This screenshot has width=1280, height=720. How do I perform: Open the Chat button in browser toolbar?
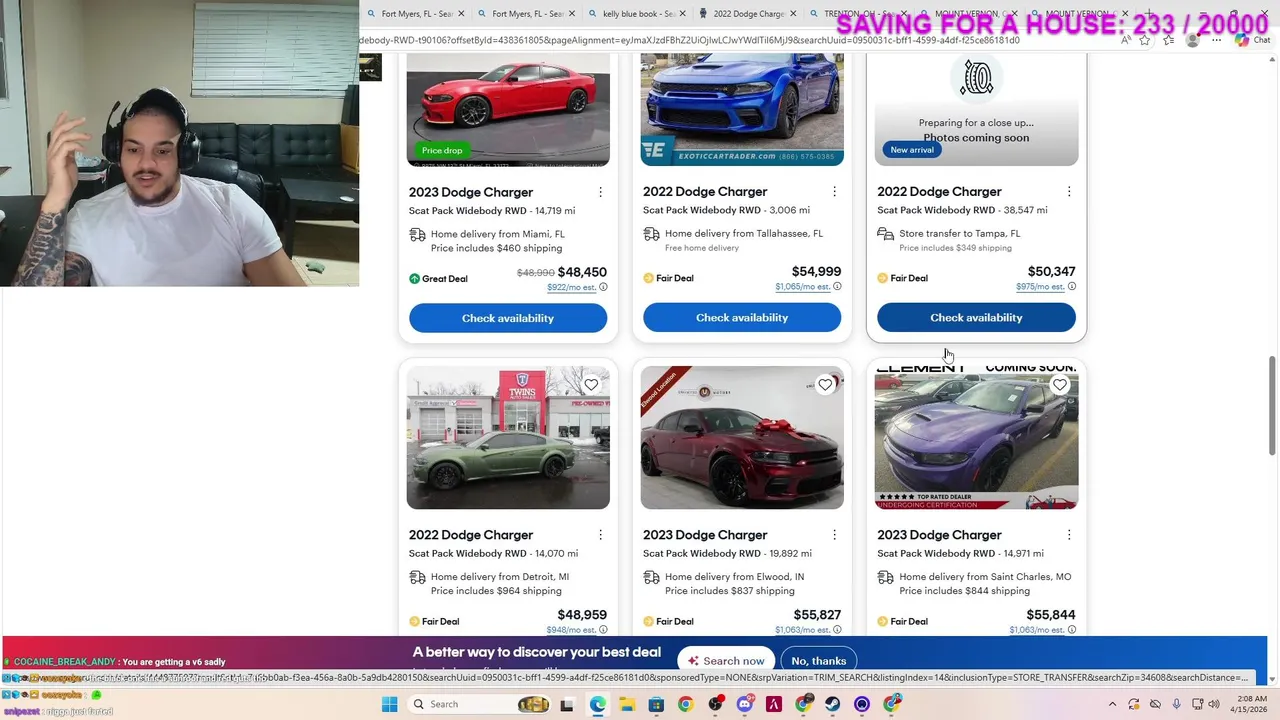tap(1252, 40)
